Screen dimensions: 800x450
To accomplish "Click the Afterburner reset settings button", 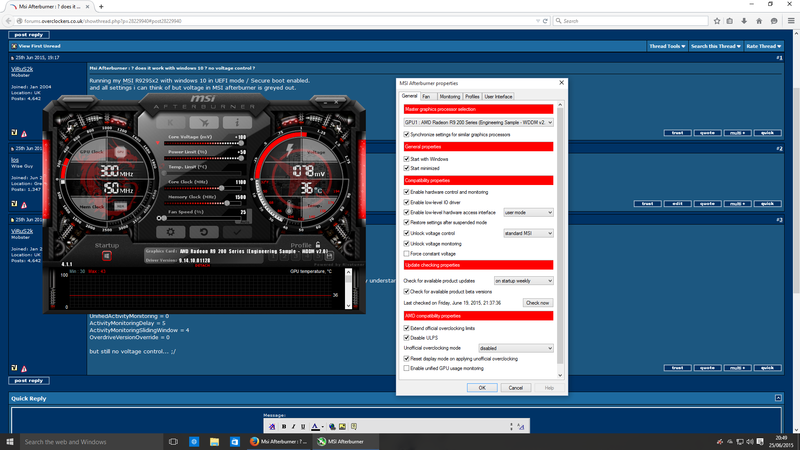I will tap(204, 232).
